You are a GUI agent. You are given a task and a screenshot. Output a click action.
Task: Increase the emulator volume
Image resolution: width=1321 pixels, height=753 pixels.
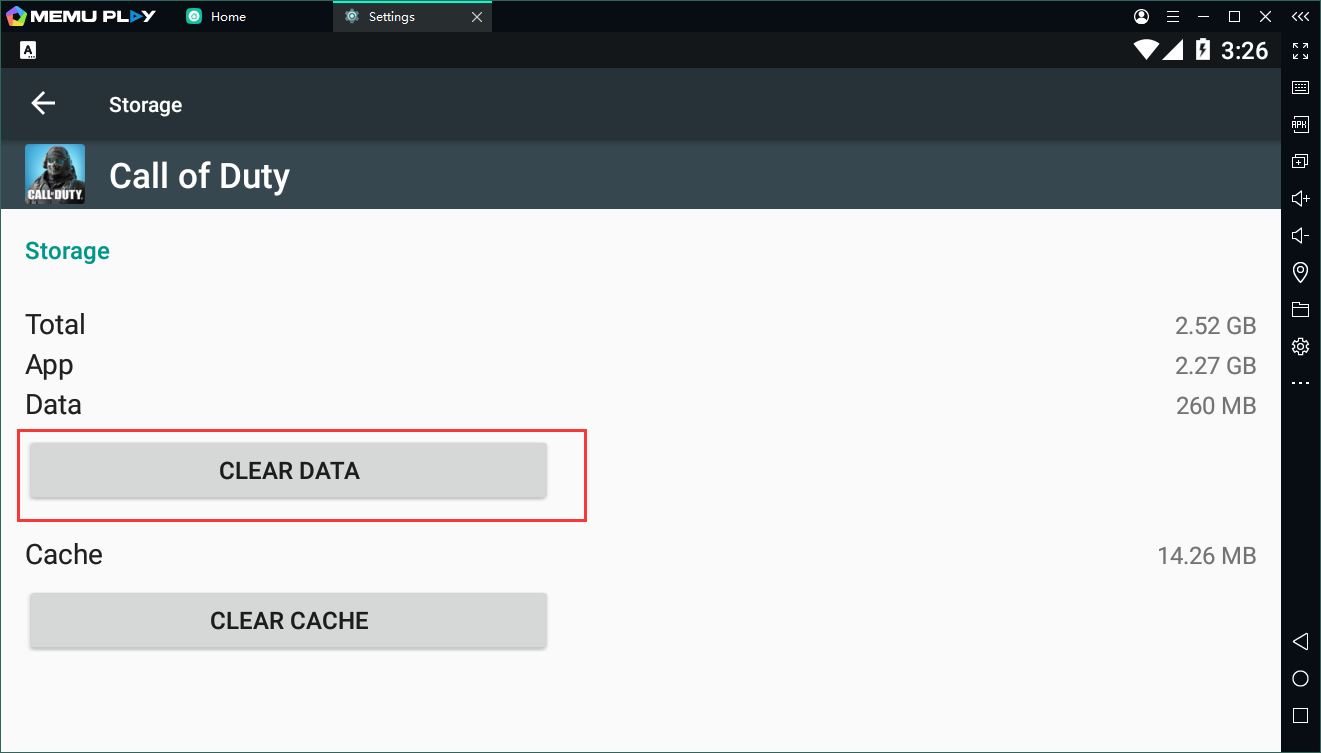pyautogui.click(x=1300, y=198)
